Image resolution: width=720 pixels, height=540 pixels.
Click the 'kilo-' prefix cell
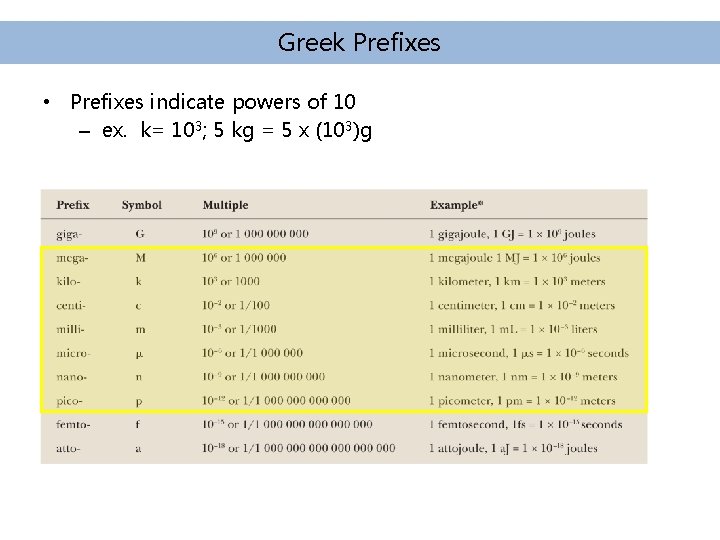point(68,281)
